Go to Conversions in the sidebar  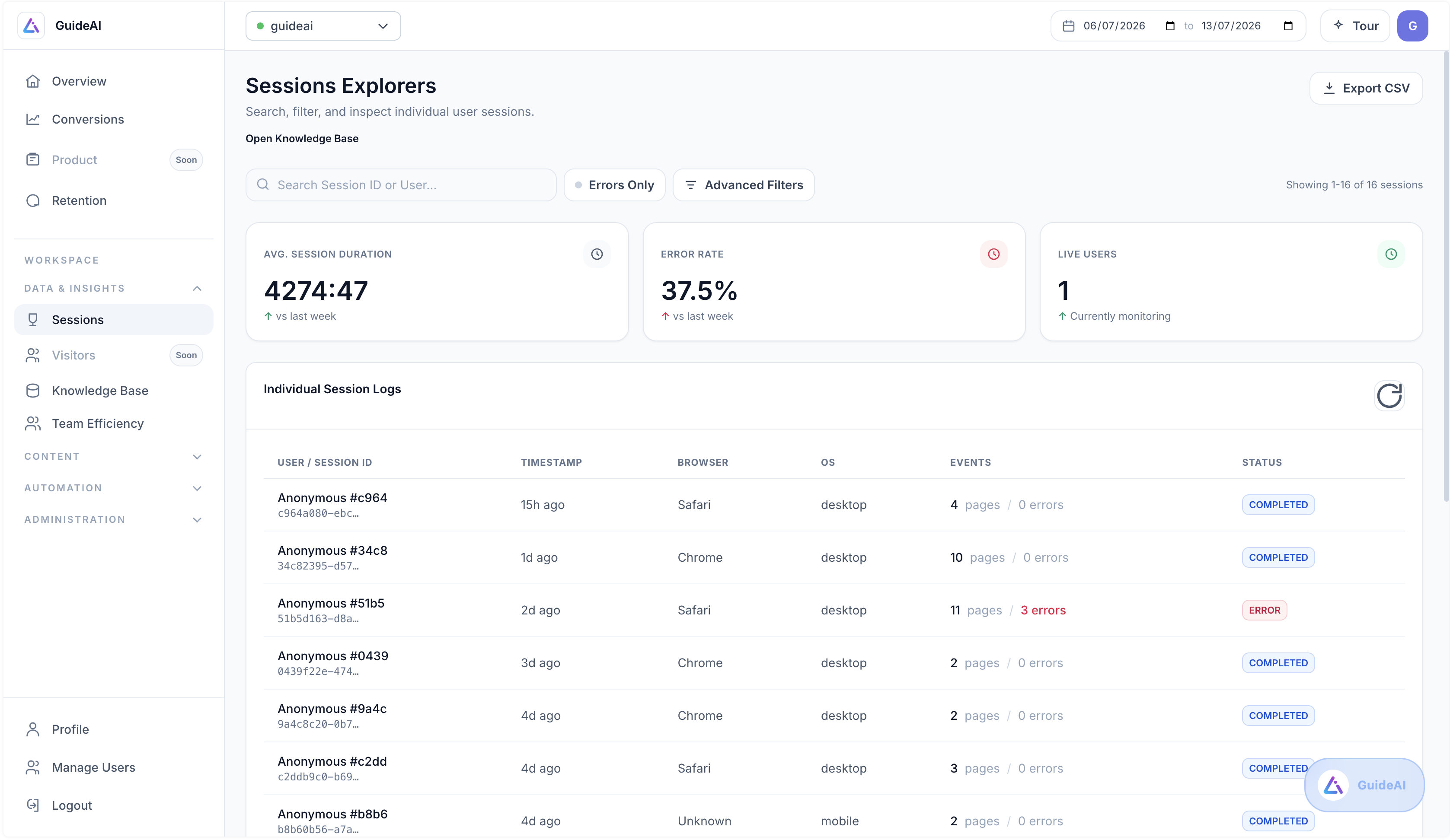pyautogui.click(x=113, y=119)
